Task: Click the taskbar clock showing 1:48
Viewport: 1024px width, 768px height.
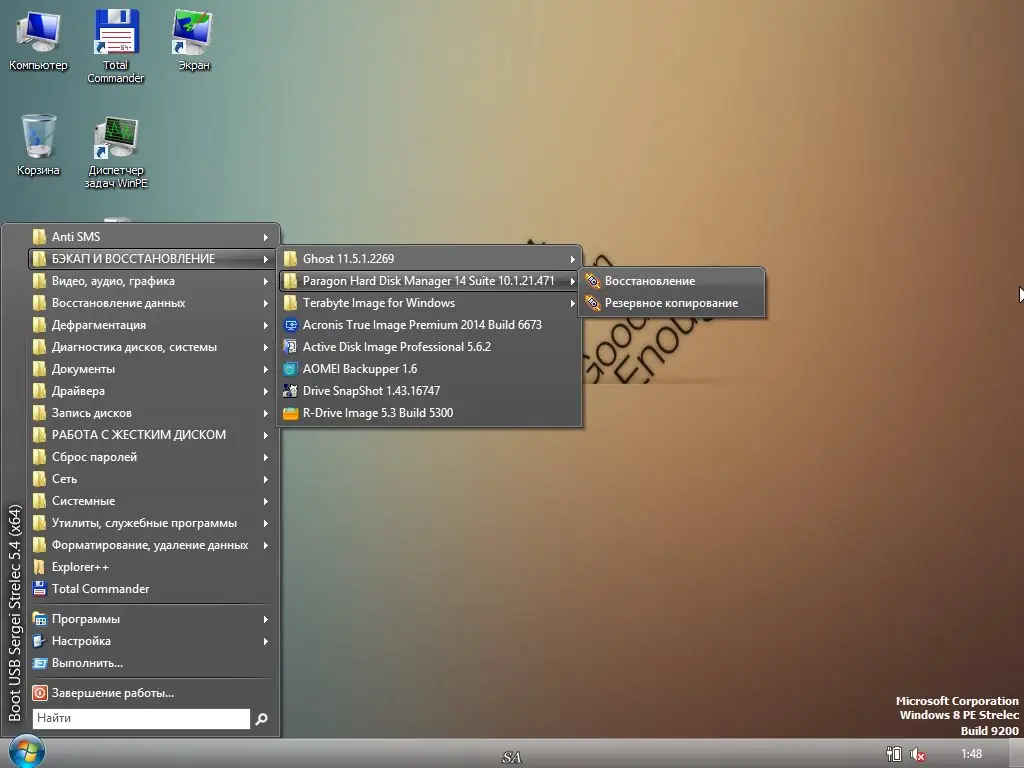Action: coord(971,754)
